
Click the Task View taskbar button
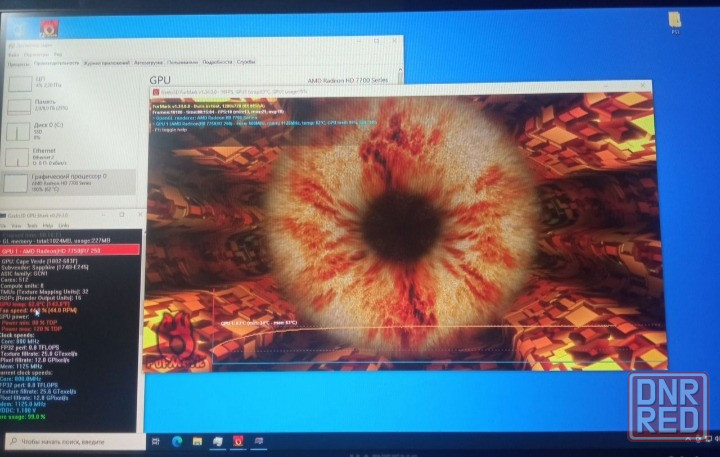pyautogui.click(x=156, y=441)
